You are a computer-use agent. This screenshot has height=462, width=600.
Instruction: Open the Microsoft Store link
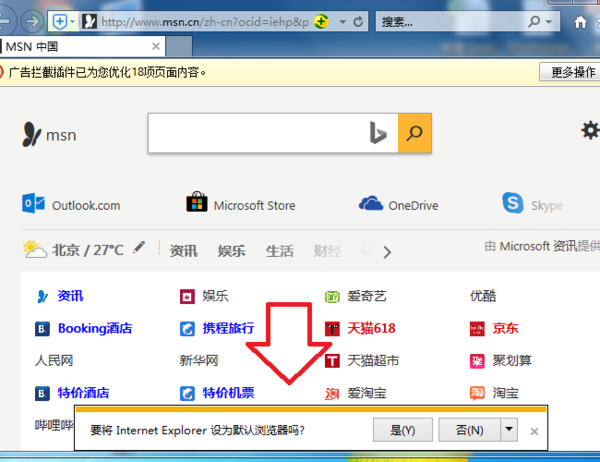coord(241,203)
